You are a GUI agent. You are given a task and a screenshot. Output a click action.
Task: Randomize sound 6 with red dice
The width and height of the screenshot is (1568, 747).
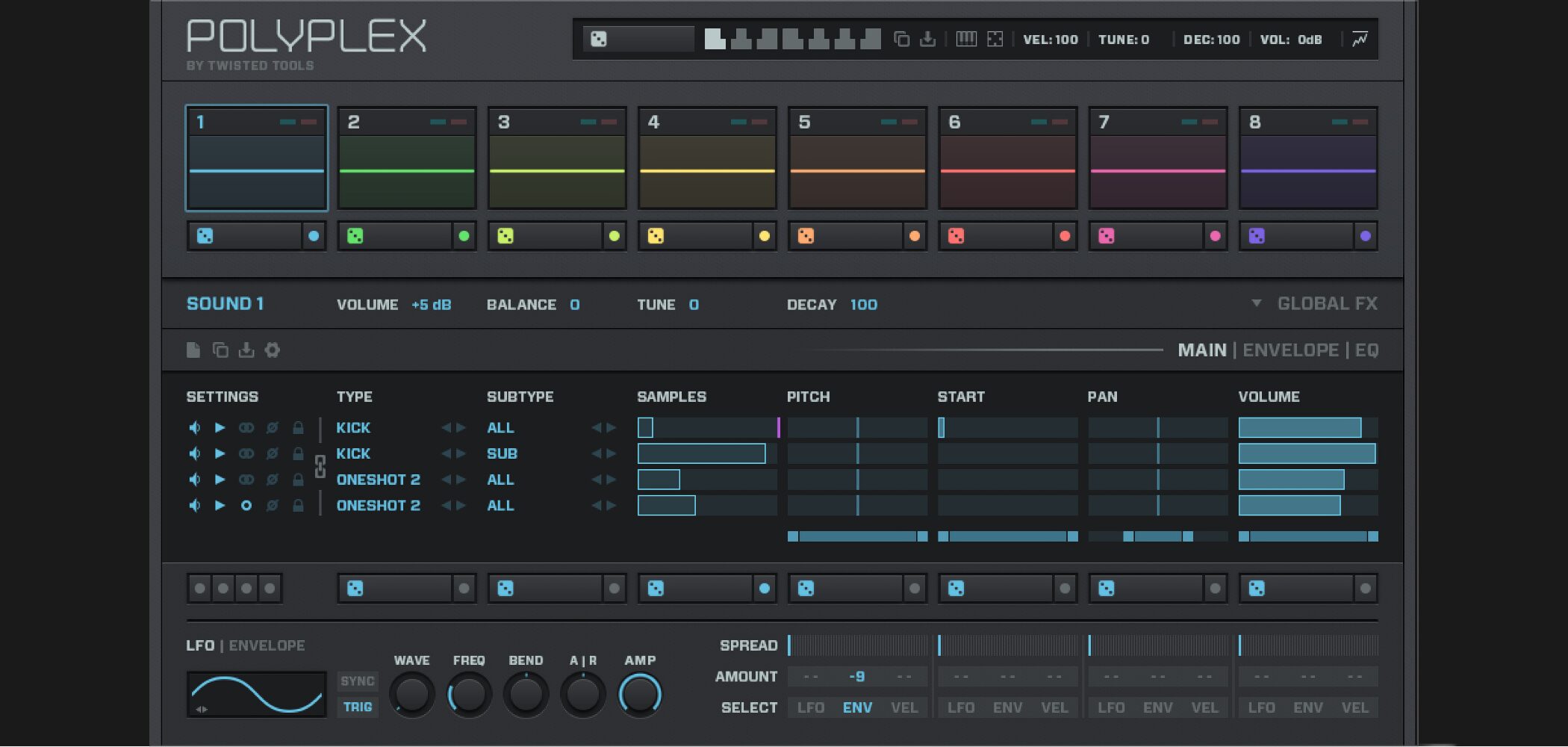tap(956, 236)
